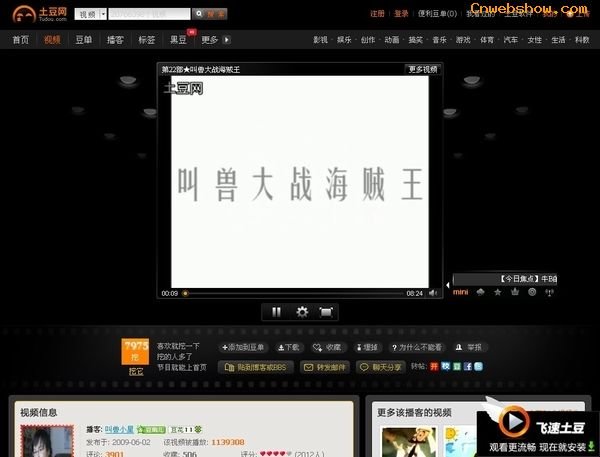
Task: Share via the red 开 Kaixin icon
Action: click(434, 367)
